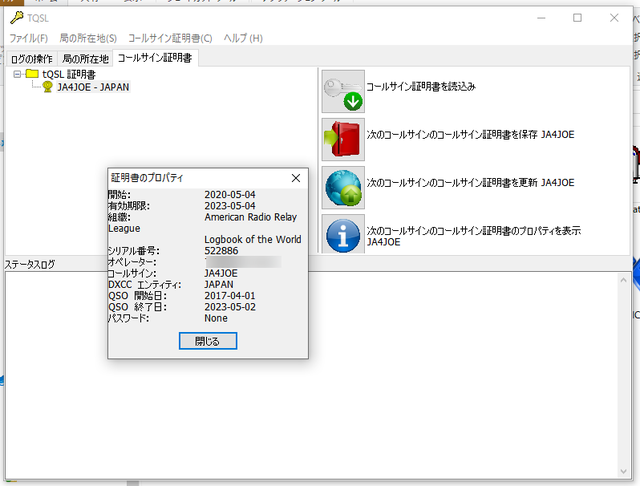This screenshot has height=486, width=640.
Task: Select the gold ribbon icon beside JA4JOE - JAPAN
Action: click(47, 87)
